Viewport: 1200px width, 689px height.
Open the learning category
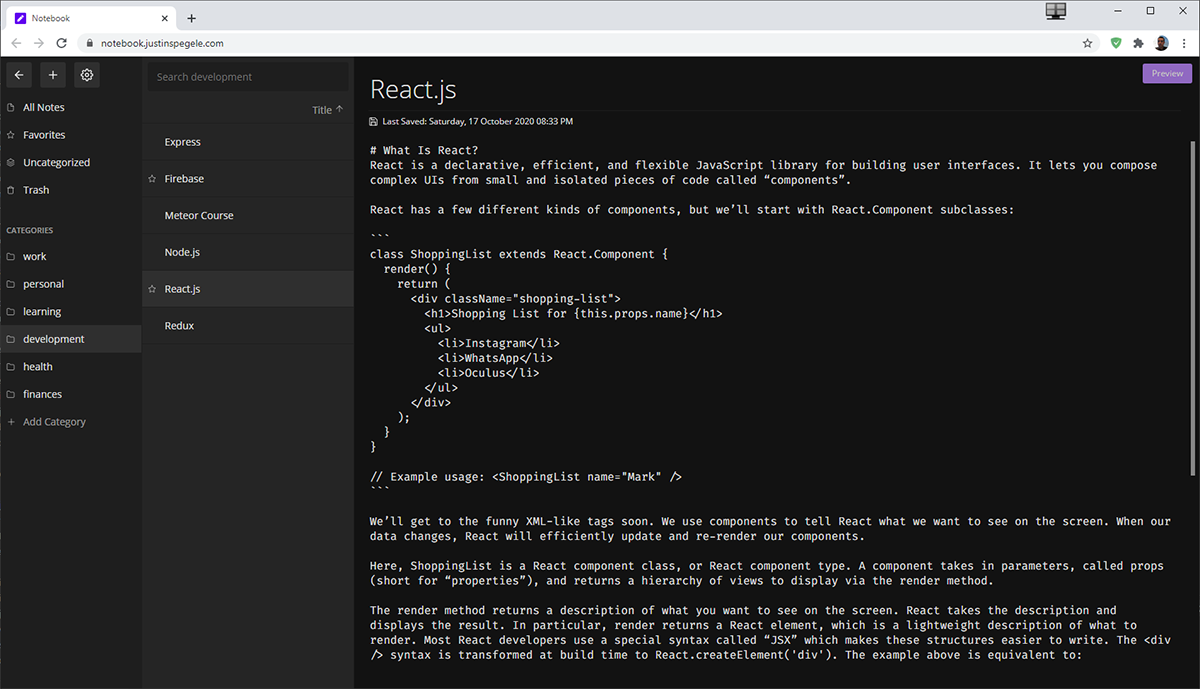click(x=42, y=312)
